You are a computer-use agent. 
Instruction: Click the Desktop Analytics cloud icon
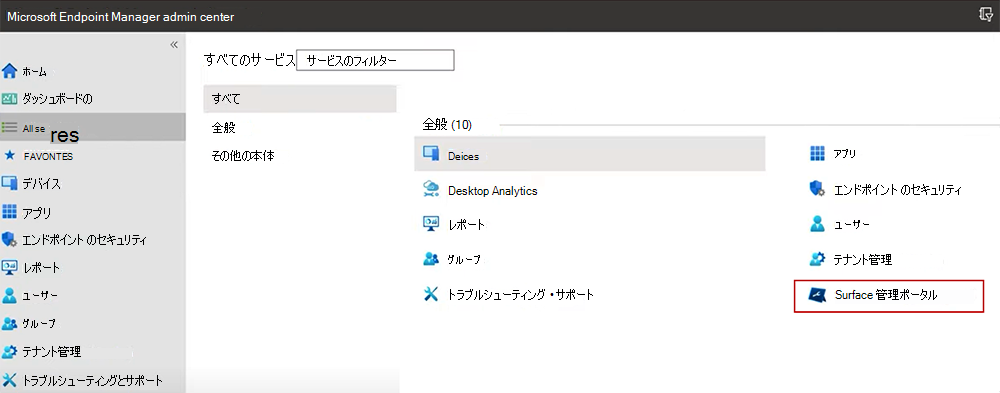click(x=432, y=189)
